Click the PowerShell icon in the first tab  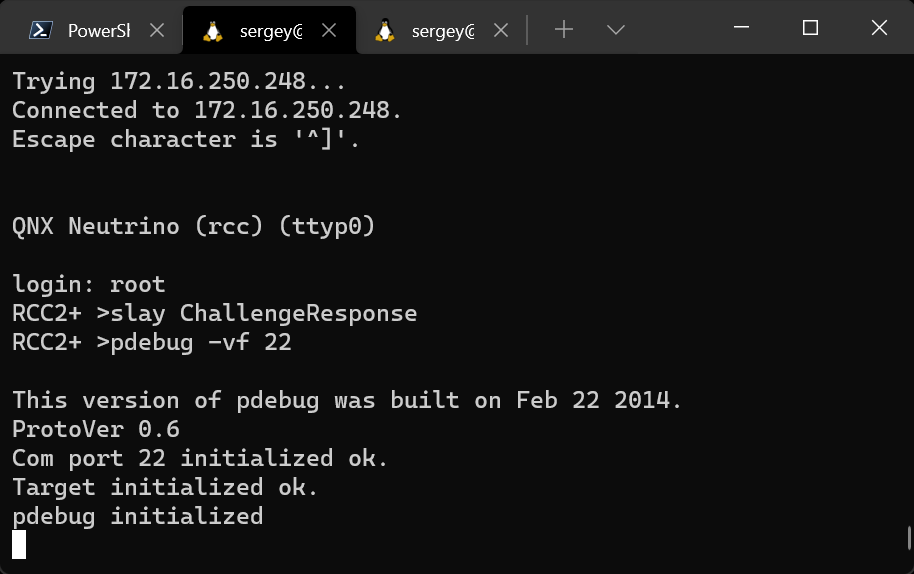pyautogui.click(x=40, y=30)
